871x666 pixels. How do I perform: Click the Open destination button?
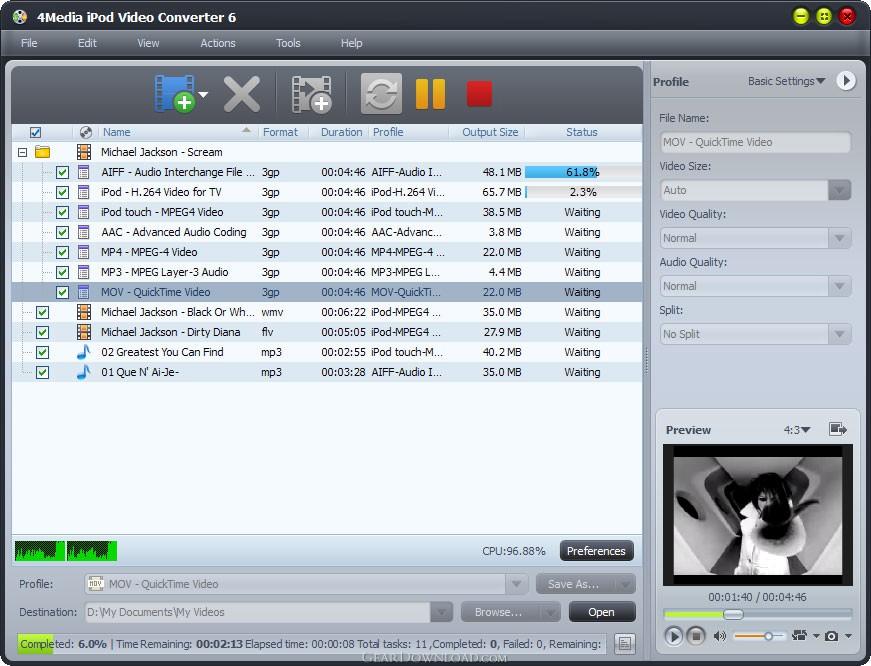click(602, 612)
